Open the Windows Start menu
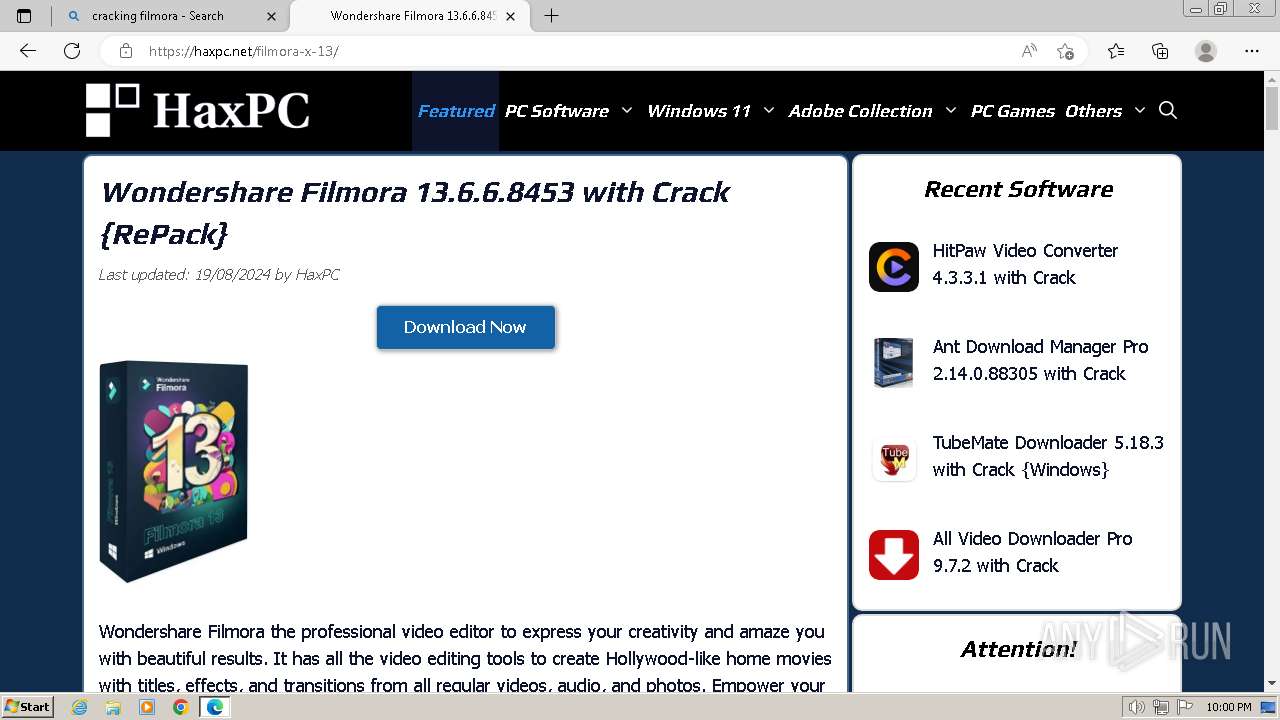Viewport: 1280px width, 720px height. point(28,706)
